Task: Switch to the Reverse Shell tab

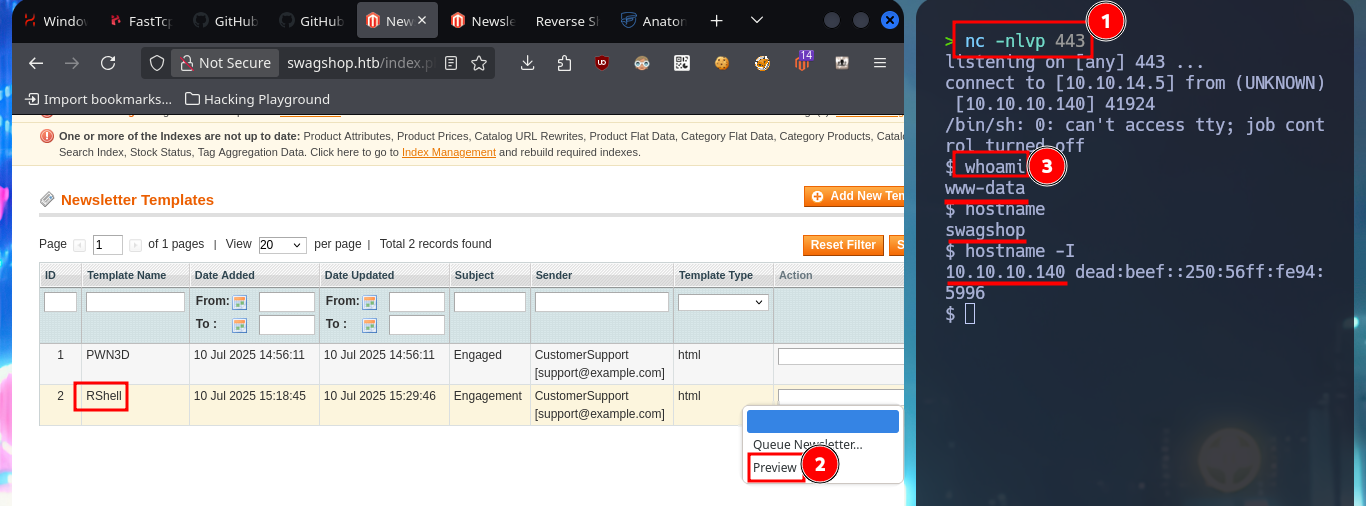Action: coord(568,21)
